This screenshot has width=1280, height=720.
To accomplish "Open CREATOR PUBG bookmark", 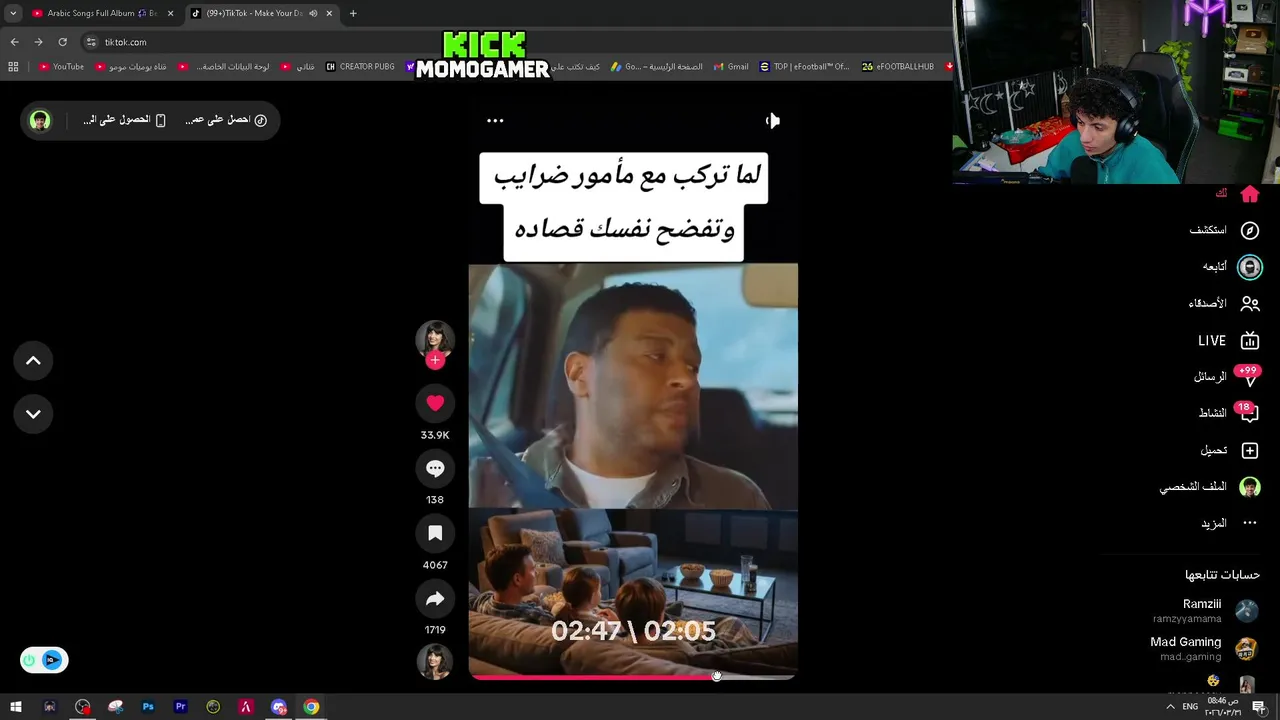I will pos(360,67).
